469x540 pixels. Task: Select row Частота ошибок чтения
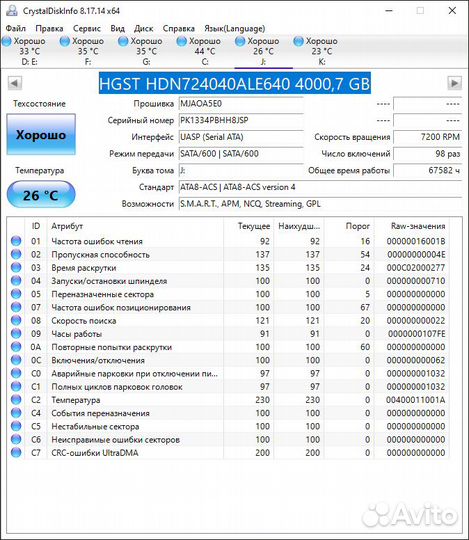(228, 241)
